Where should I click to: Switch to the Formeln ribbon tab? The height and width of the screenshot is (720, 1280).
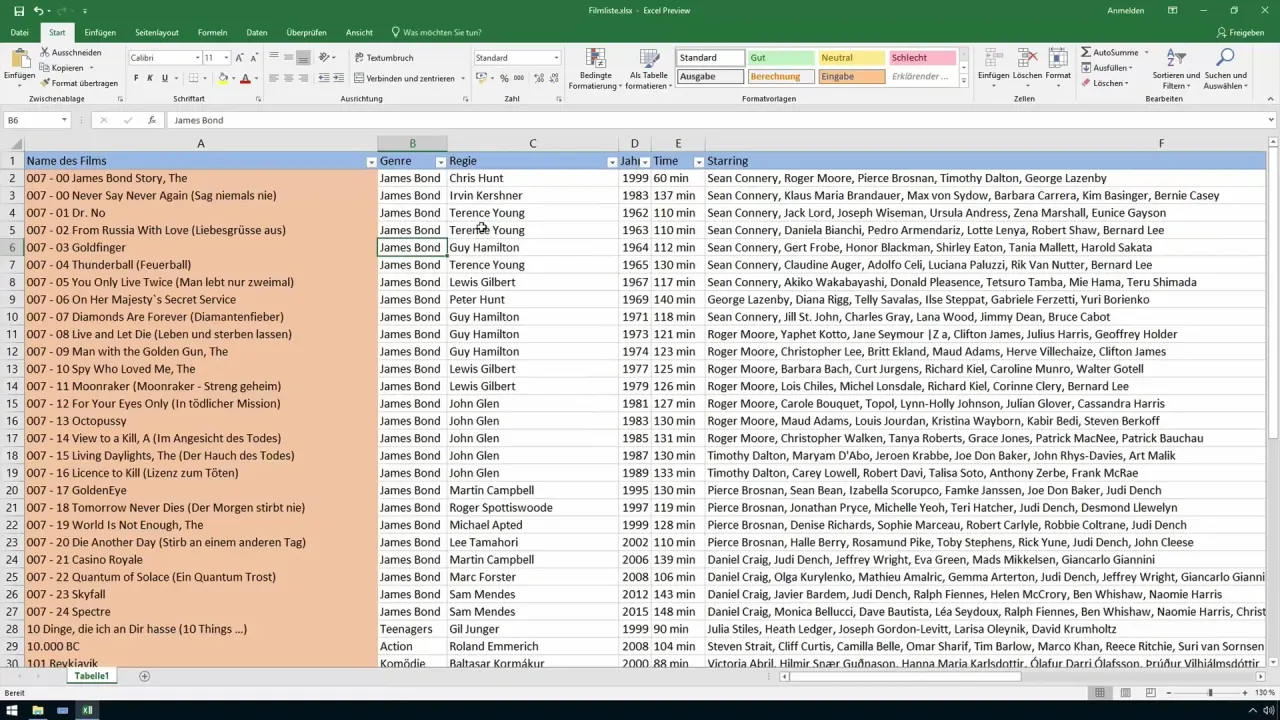pos(212,32)
